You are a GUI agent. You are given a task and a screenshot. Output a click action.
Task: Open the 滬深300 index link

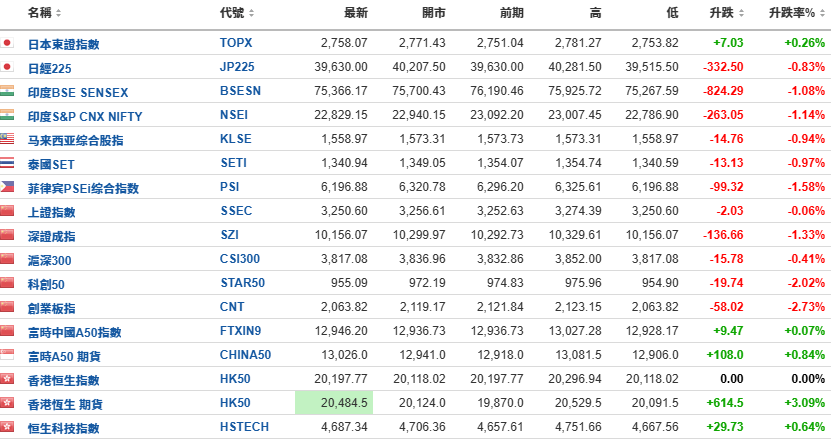(50, 260)
